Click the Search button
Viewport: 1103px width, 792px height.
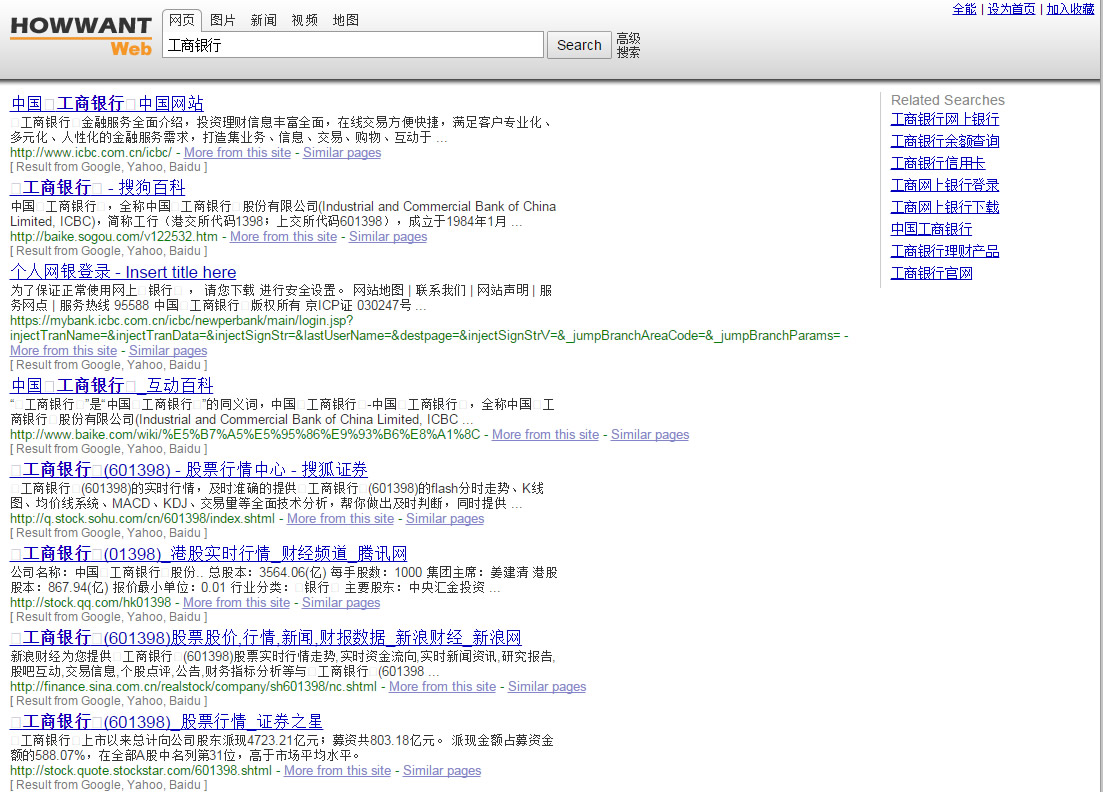click(579, 45)
